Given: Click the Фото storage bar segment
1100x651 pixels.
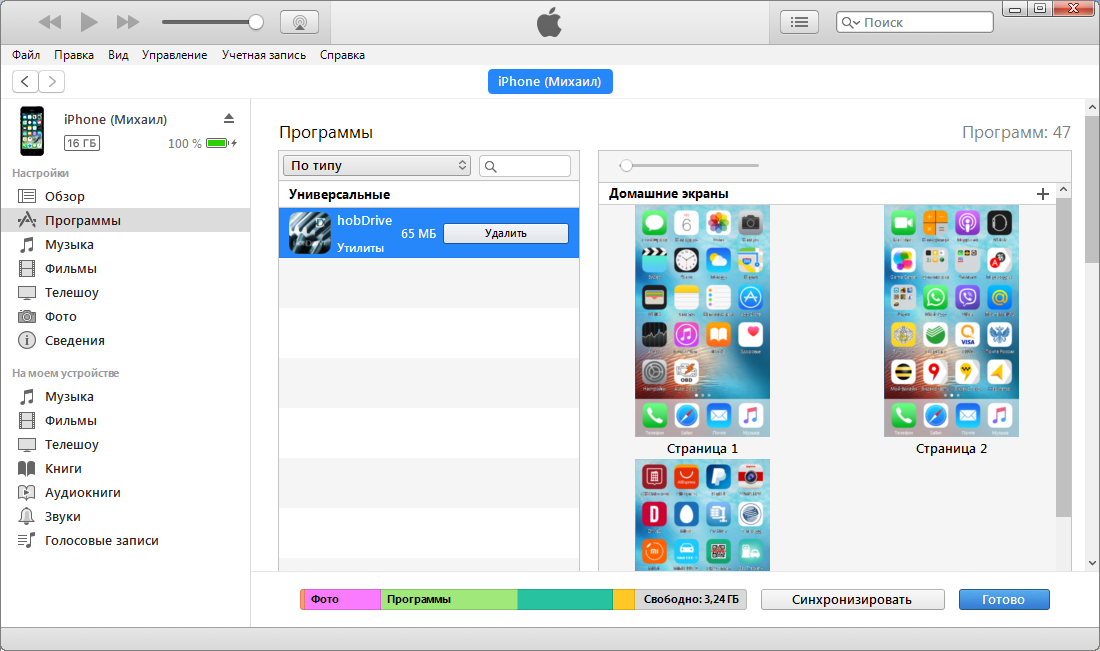Looking at the screenshot, I should pyautogui.click(x=342, y=600).
